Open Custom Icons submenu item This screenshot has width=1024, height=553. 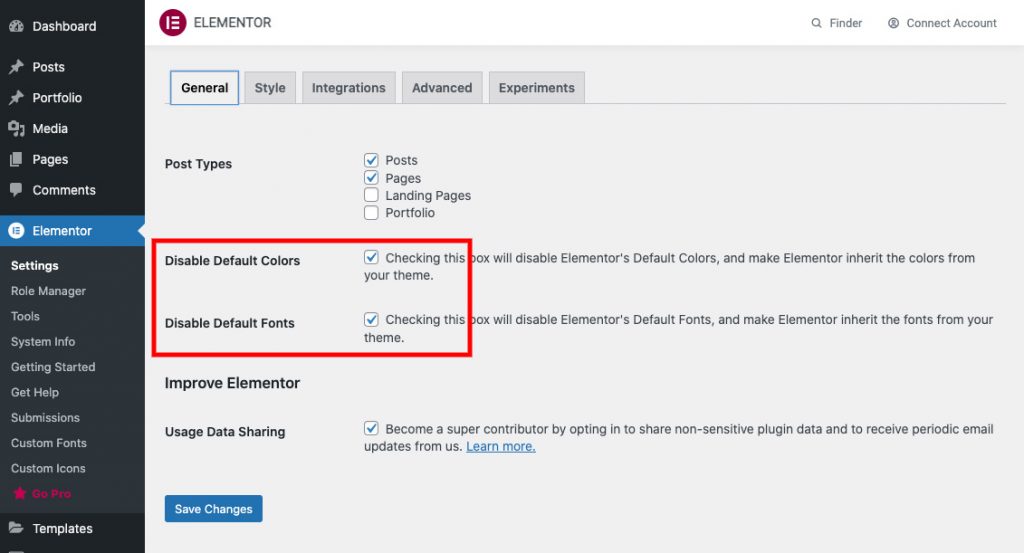tap(48, 468)
